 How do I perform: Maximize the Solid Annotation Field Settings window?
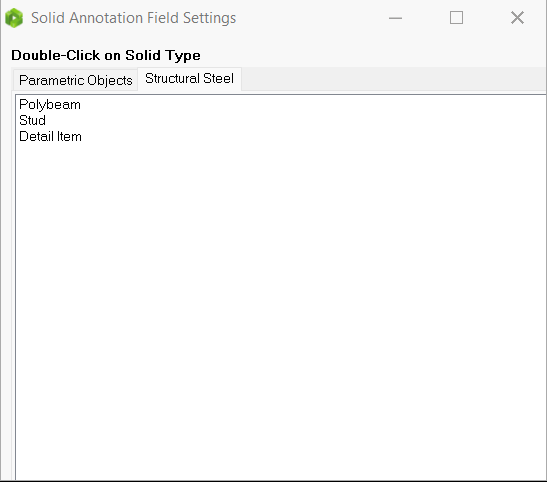coord(456,17)
